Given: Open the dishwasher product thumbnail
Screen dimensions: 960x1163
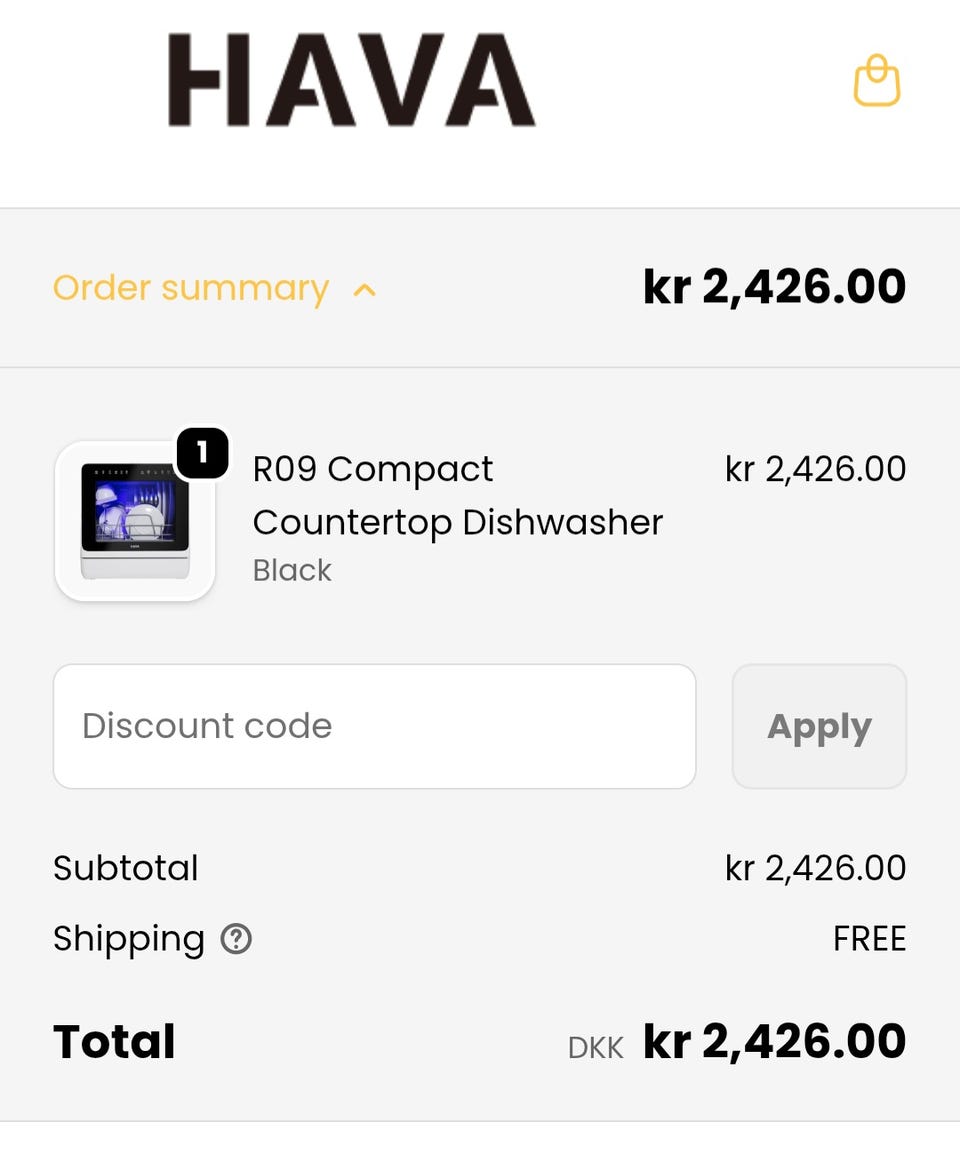Looking at the screenshot, I should pos(135,521).
